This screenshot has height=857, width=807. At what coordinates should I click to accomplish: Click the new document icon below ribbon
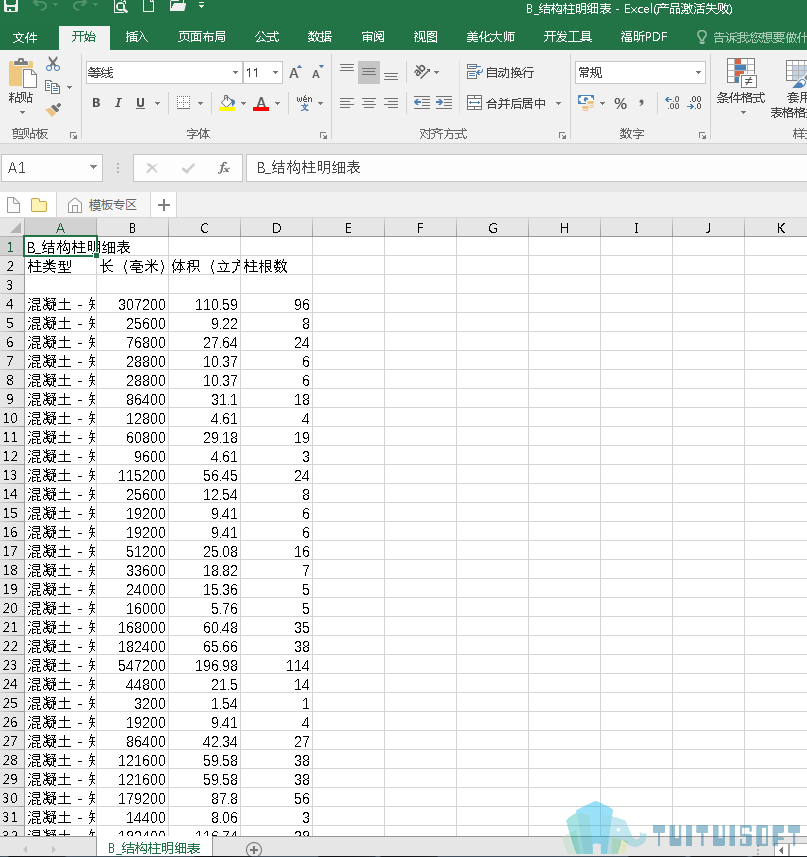14,205
